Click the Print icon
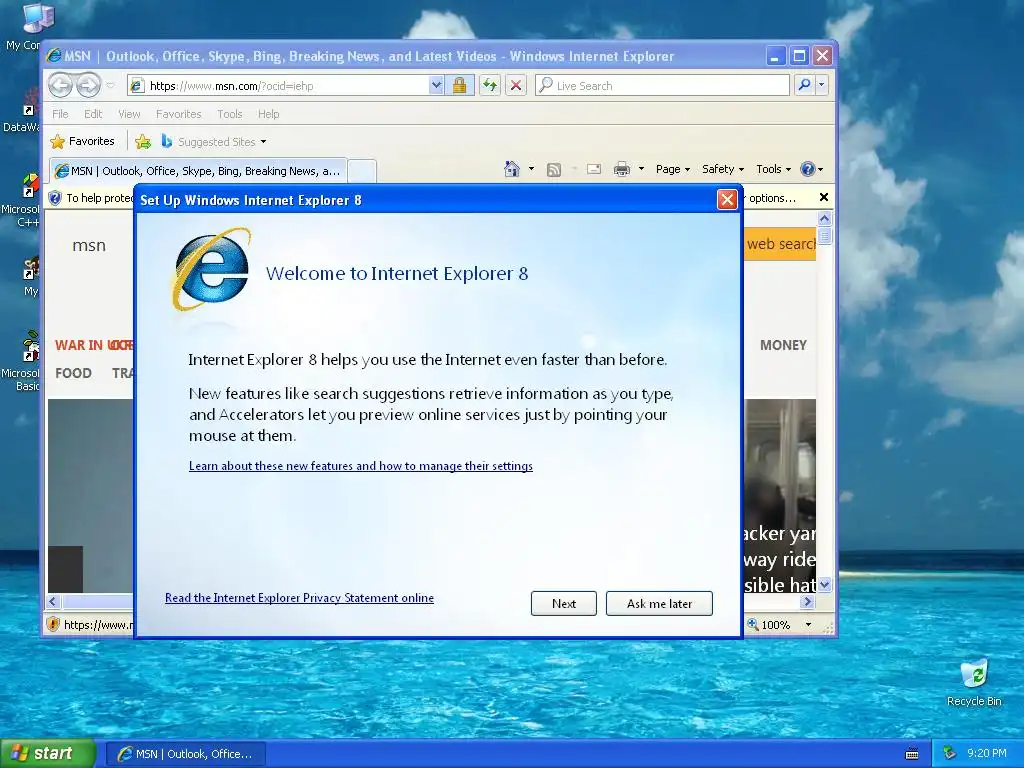Screen dimensions: 1024x768 pos(622,169)
